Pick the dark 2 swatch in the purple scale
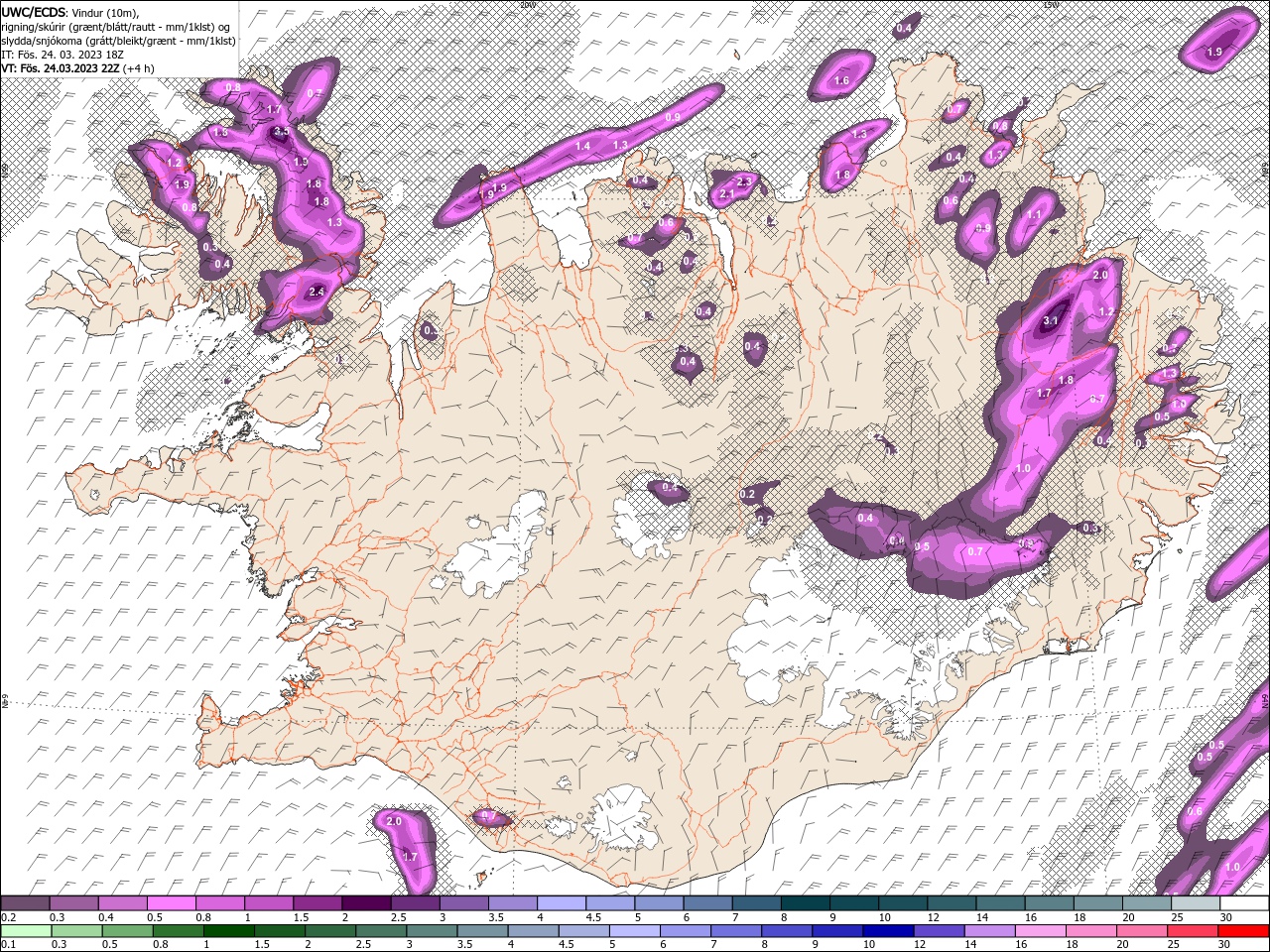 point(366,903)
